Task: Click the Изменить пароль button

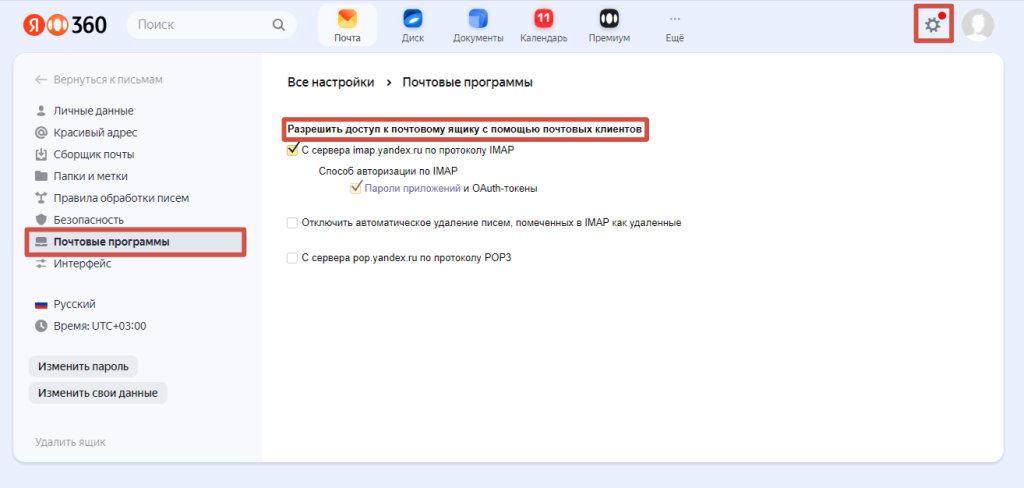Action: point(83,366)
